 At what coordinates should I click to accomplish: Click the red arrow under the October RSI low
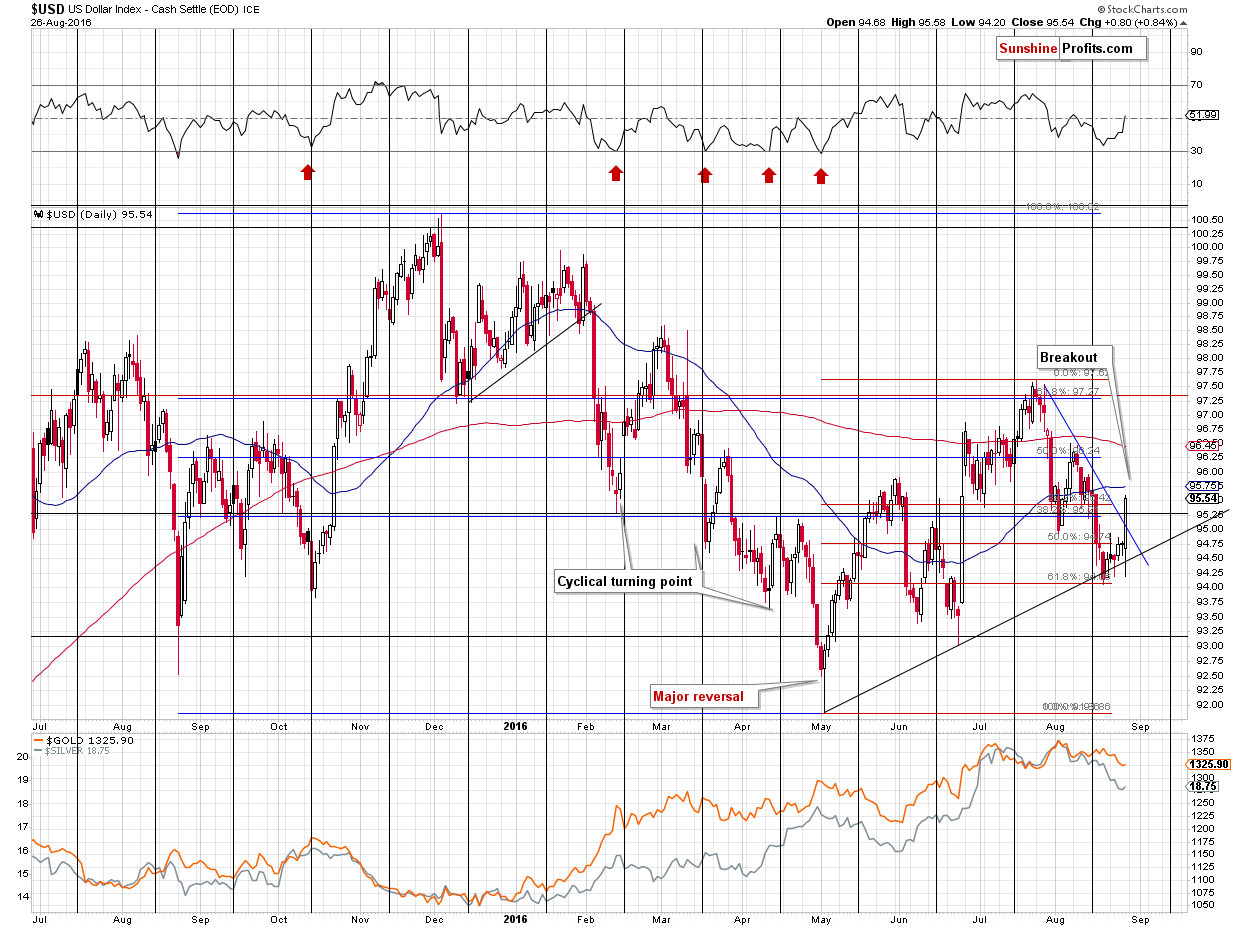(x=308, y=172)
